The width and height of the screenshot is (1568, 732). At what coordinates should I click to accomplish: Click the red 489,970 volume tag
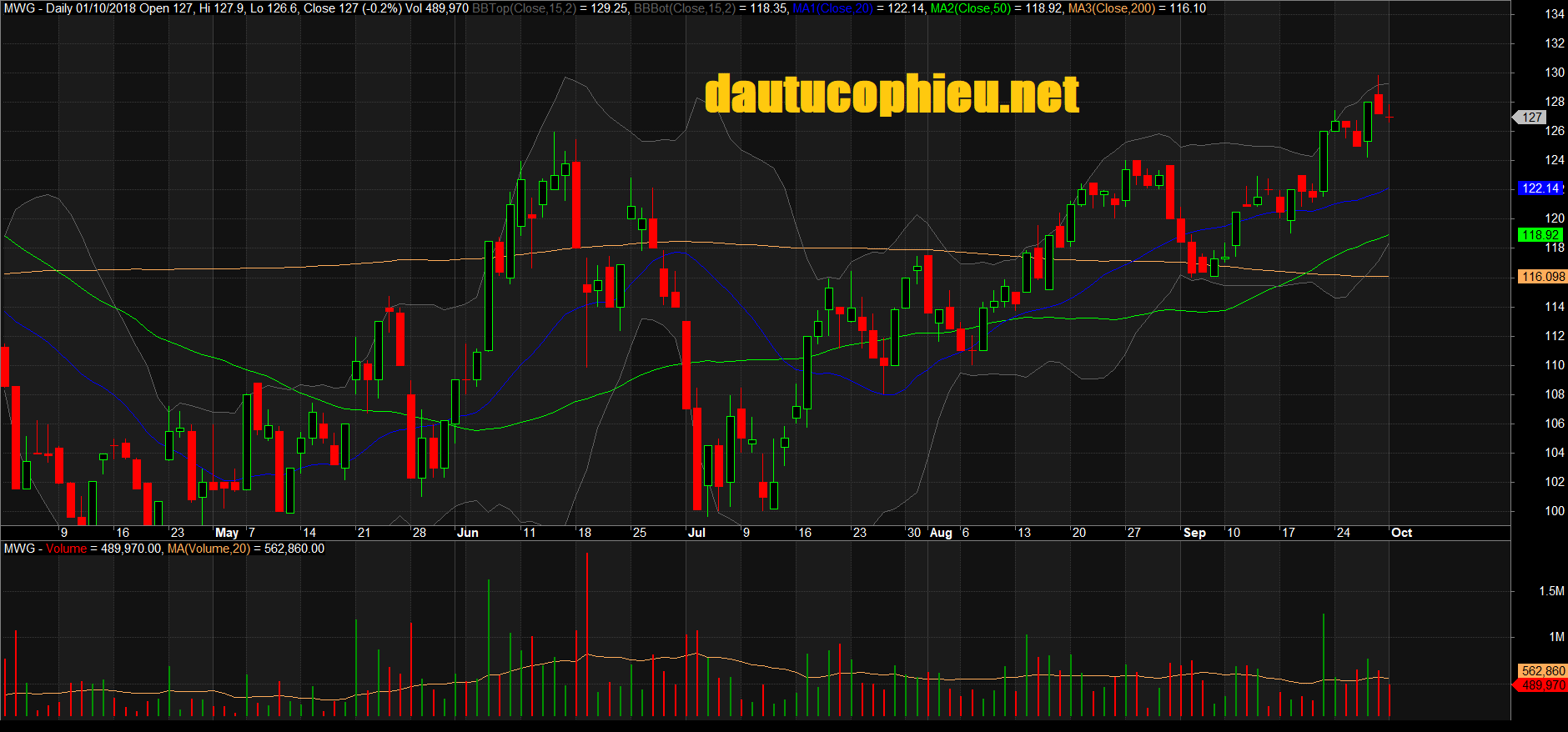click(x=1542, y=685)
